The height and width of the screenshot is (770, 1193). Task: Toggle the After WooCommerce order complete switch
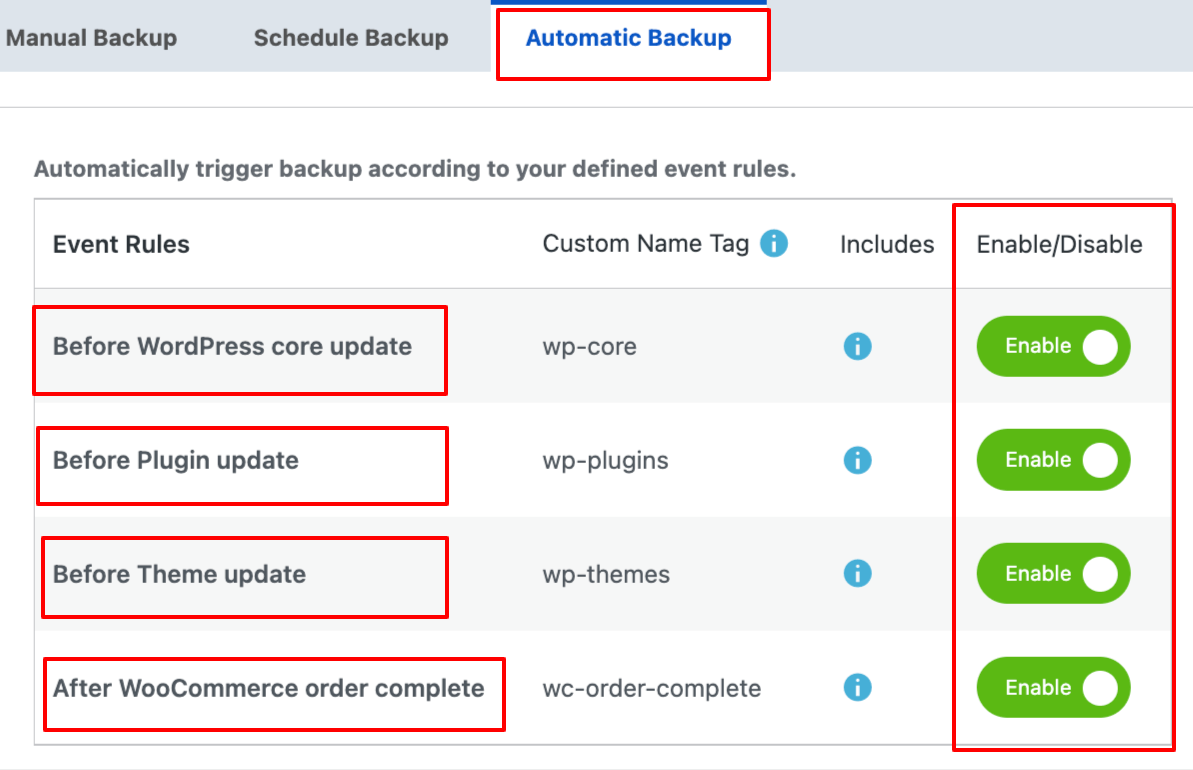coord(1053,687)
